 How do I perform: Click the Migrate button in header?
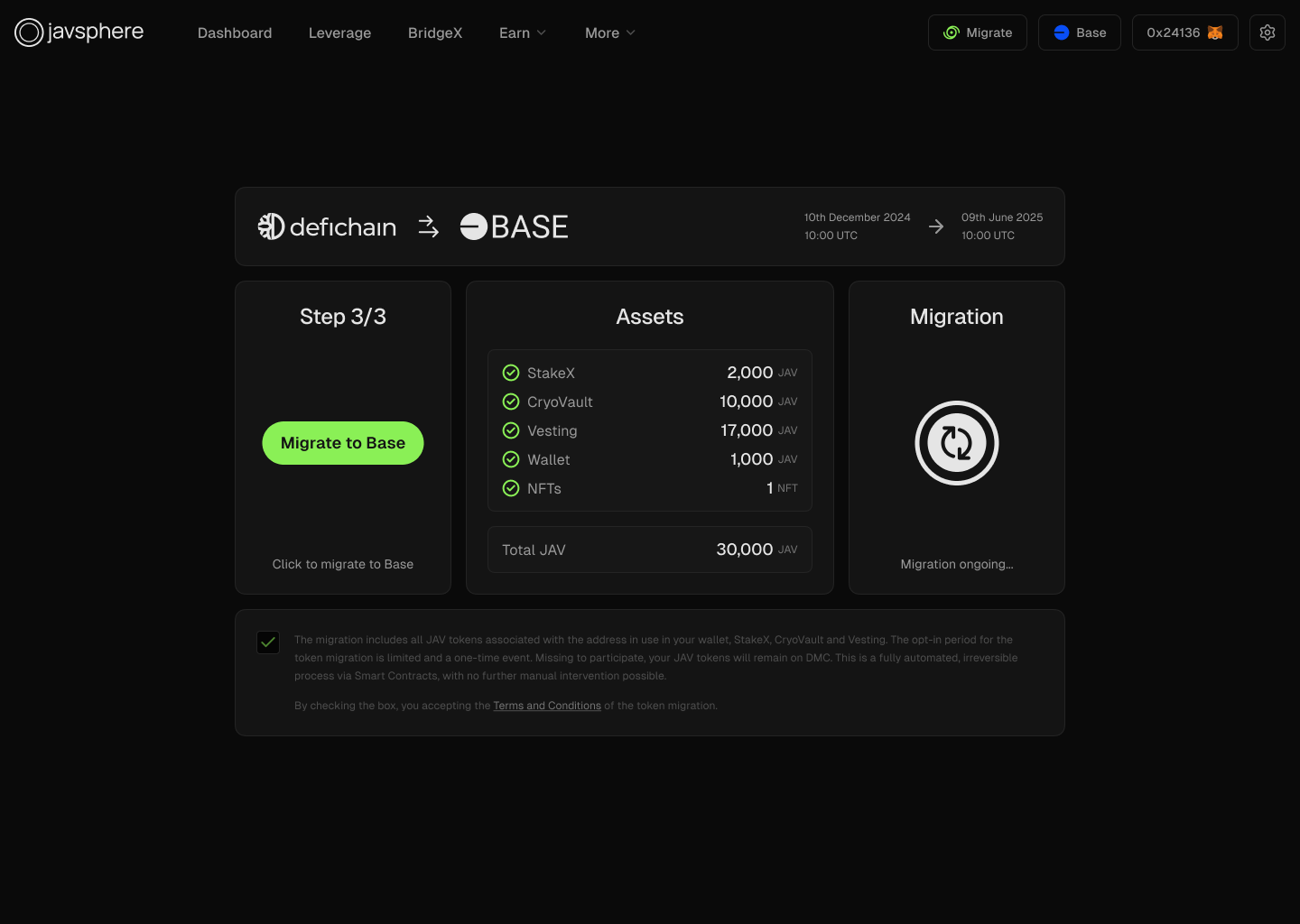click(978, 32)
